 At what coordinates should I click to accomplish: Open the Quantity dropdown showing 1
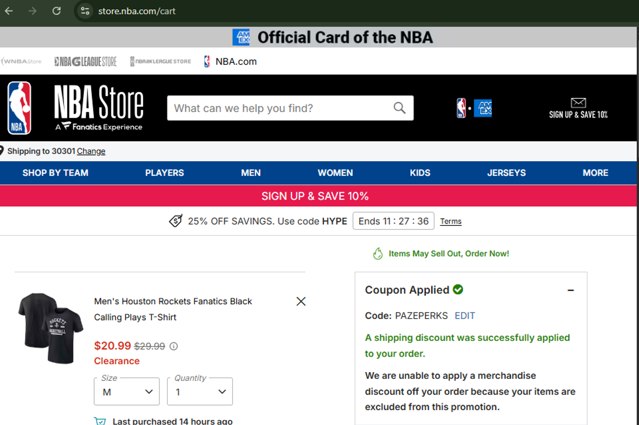point(200,391)
